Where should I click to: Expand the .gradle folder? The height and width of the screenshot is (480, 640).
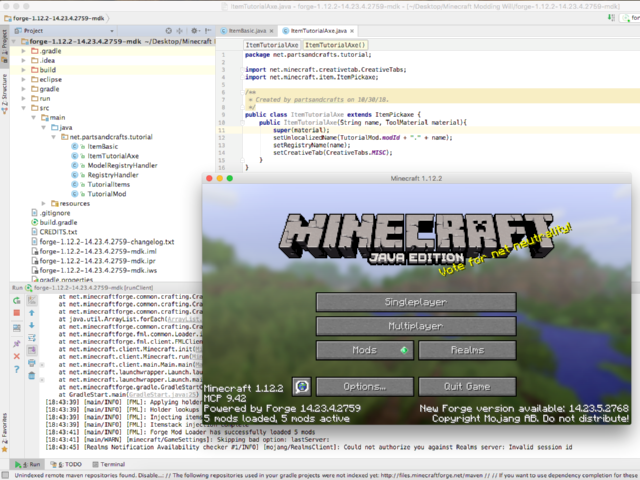click(24, 51)
